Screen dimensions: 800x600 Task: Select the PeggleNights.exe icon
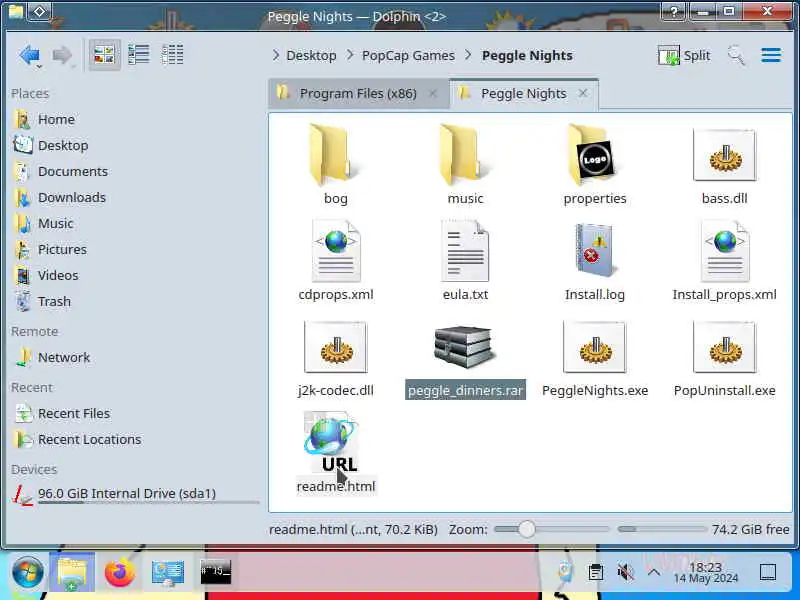click(x=594, y=347)
